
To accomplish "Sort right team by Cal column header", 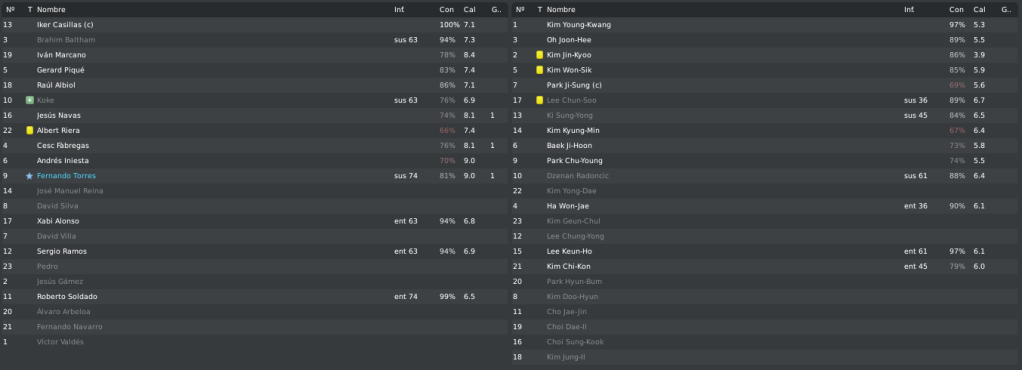I will [980, 10].
